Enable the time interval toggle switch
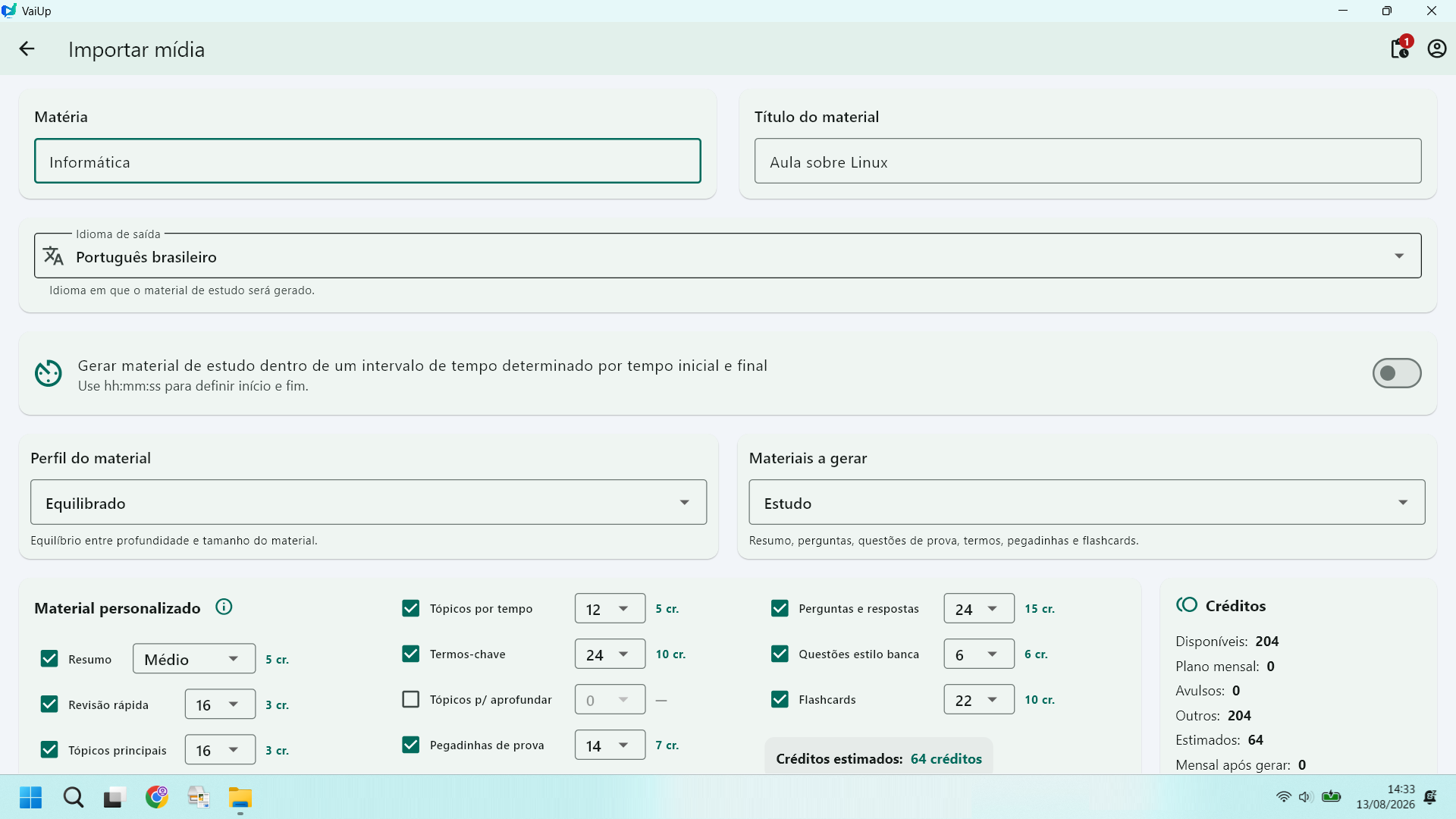 pyautogui.click(x=1397, y=373)
